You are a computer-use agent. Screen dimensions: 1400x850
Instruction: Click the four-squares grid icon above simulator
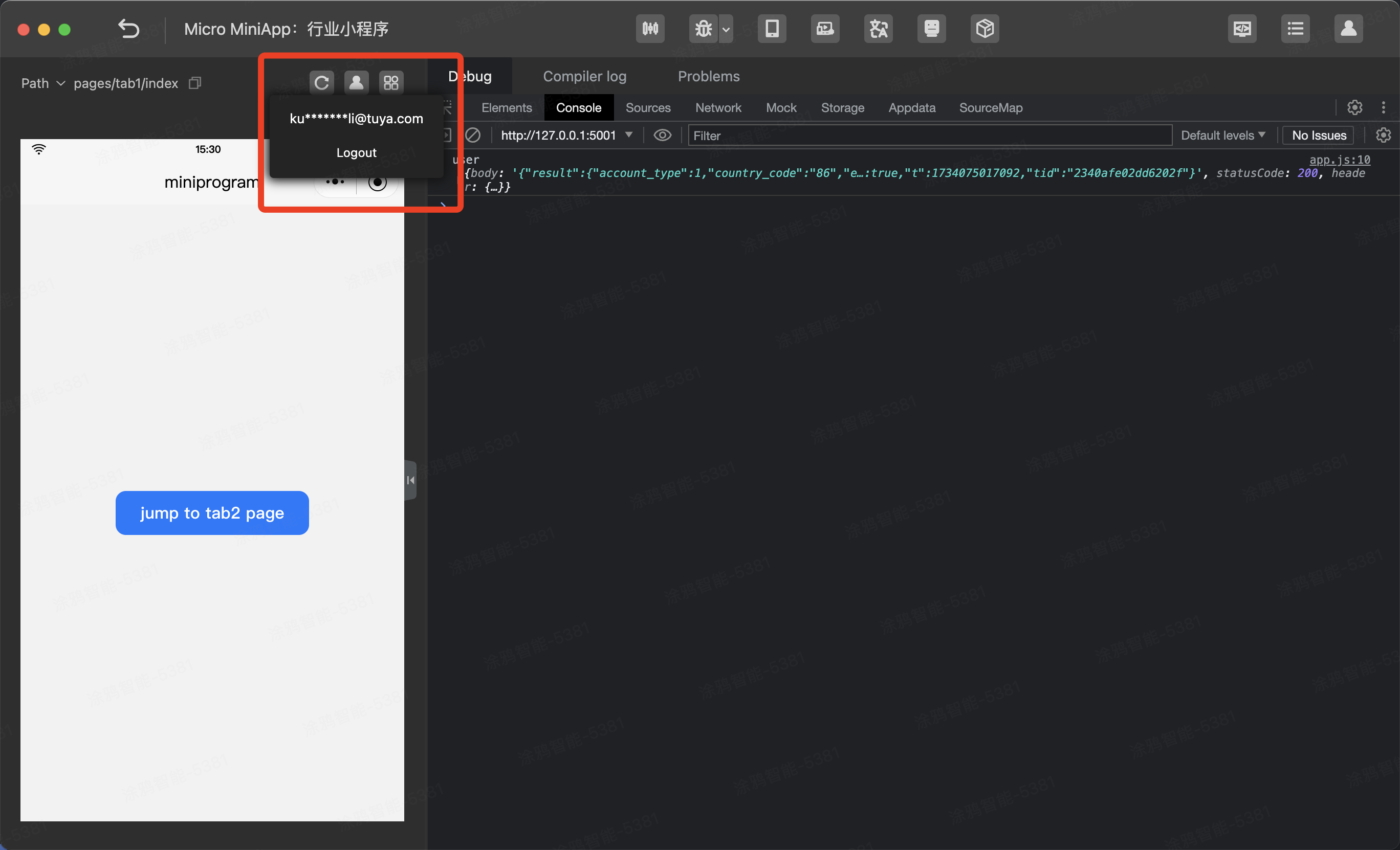click(391, 83)
